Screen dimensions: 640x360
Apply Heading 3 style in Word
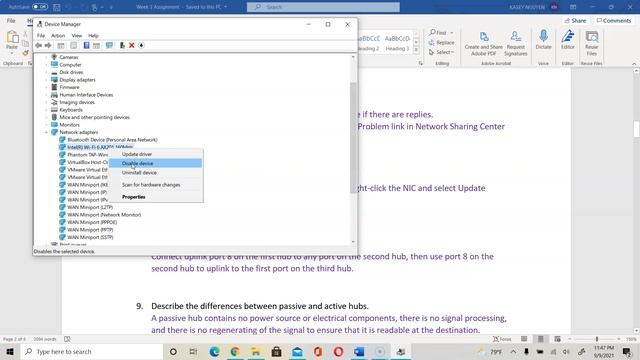tap(397, 43)
